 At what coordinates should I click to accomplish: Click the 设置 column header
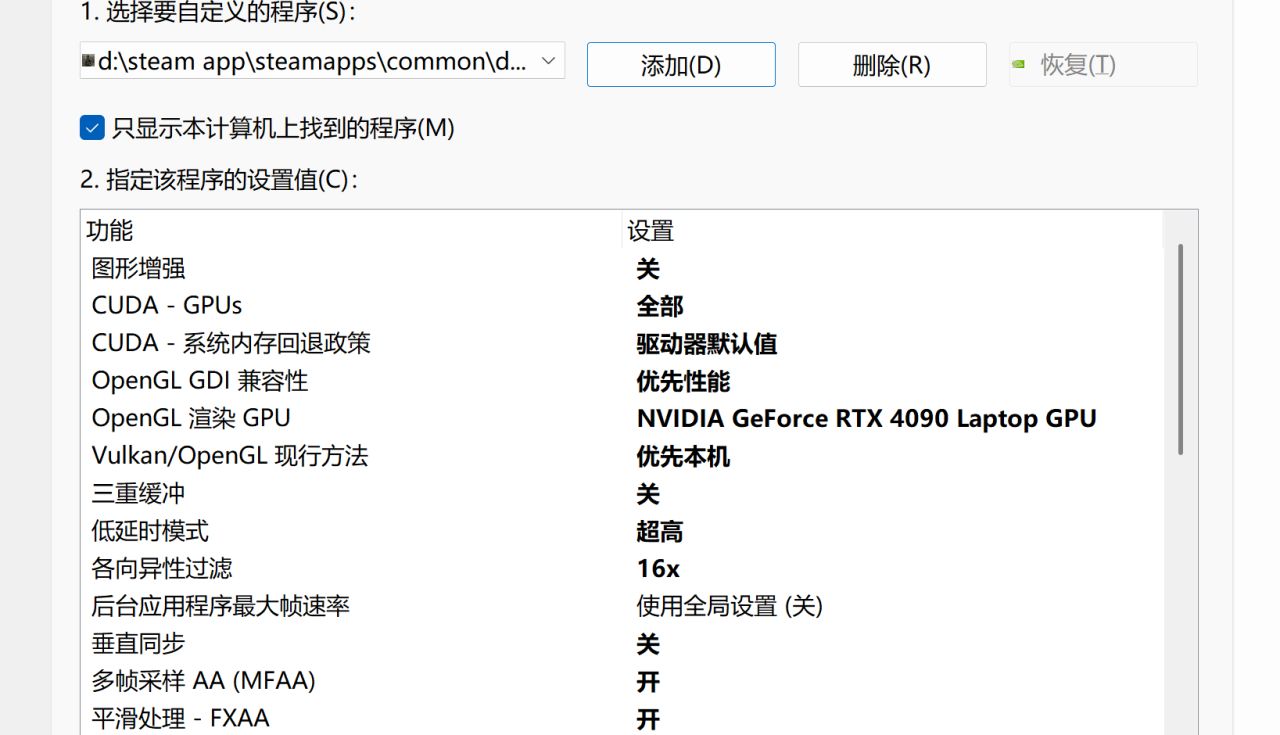click(893, 231)
